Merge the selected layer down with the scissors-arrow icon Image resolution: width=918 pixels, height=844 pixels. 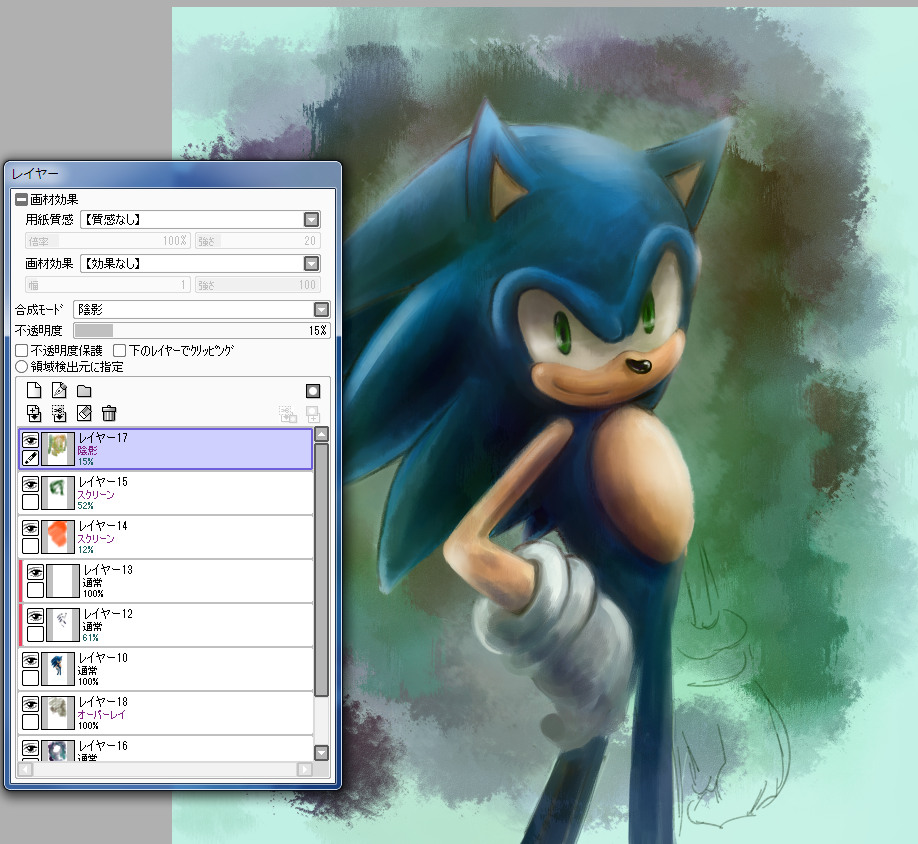click(x=59, y=413)
